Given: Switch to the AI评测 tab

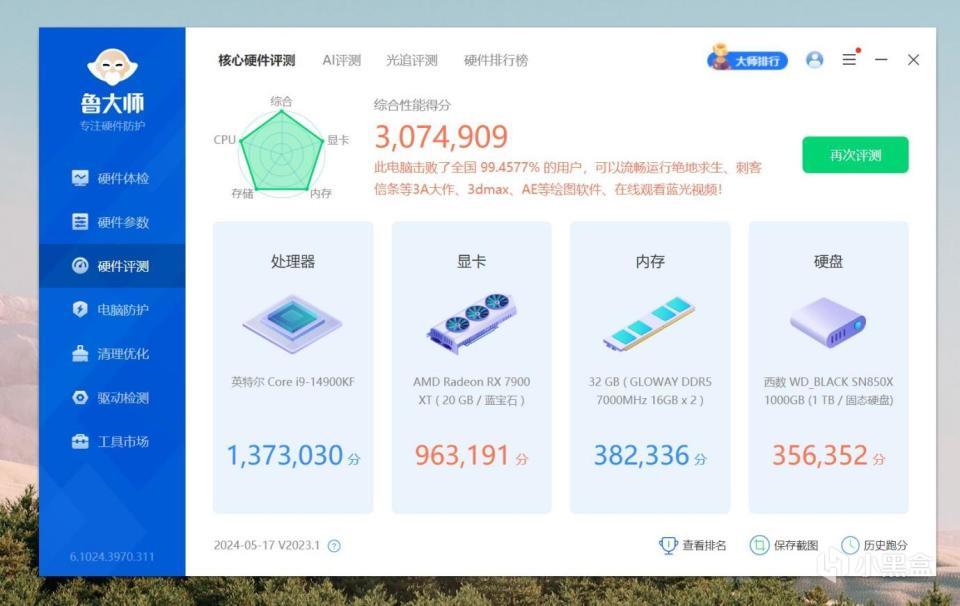Looking at the screenshot, I should [x=342, y=61].
